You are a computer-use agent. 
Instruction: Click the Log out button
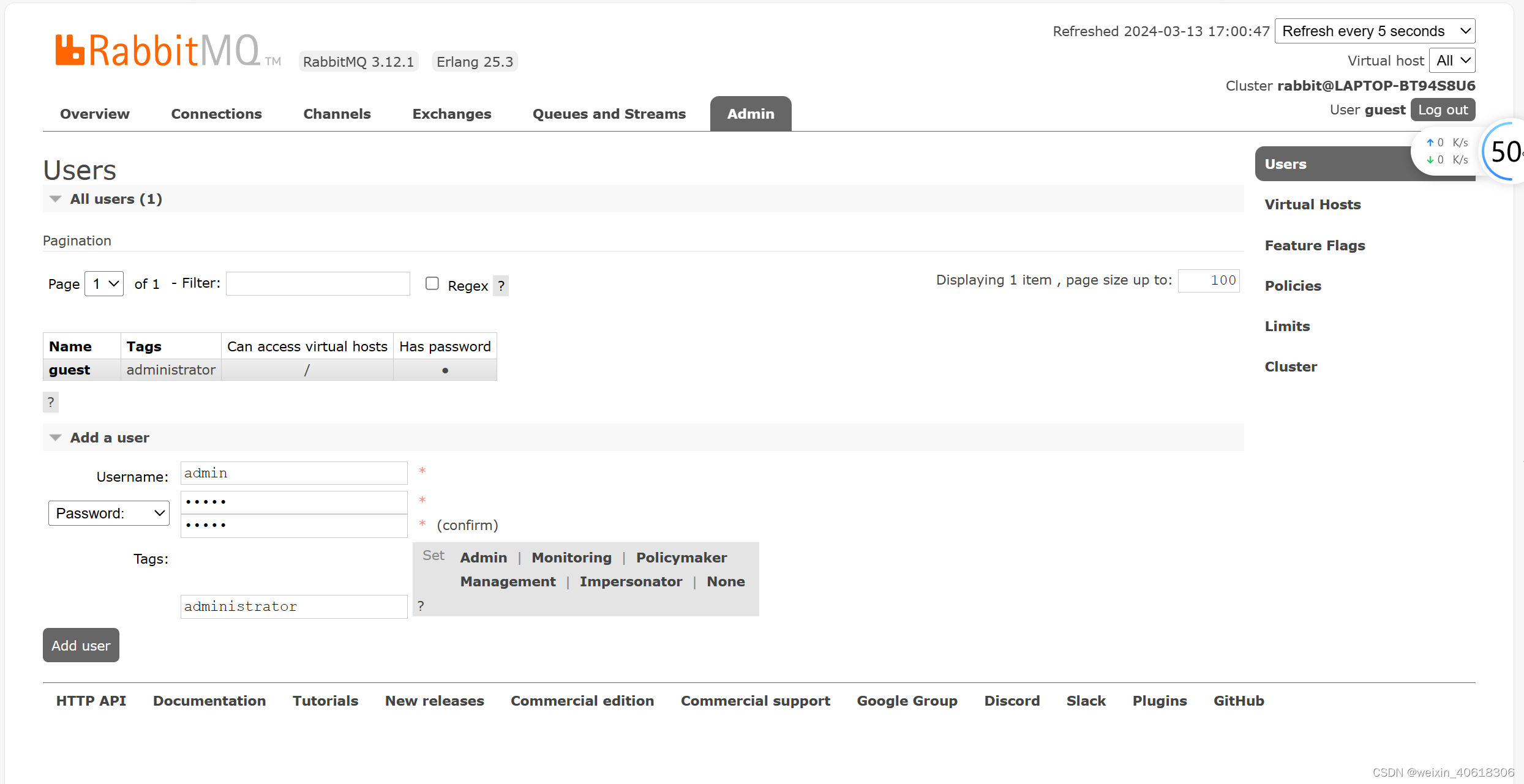[1443, 110]
